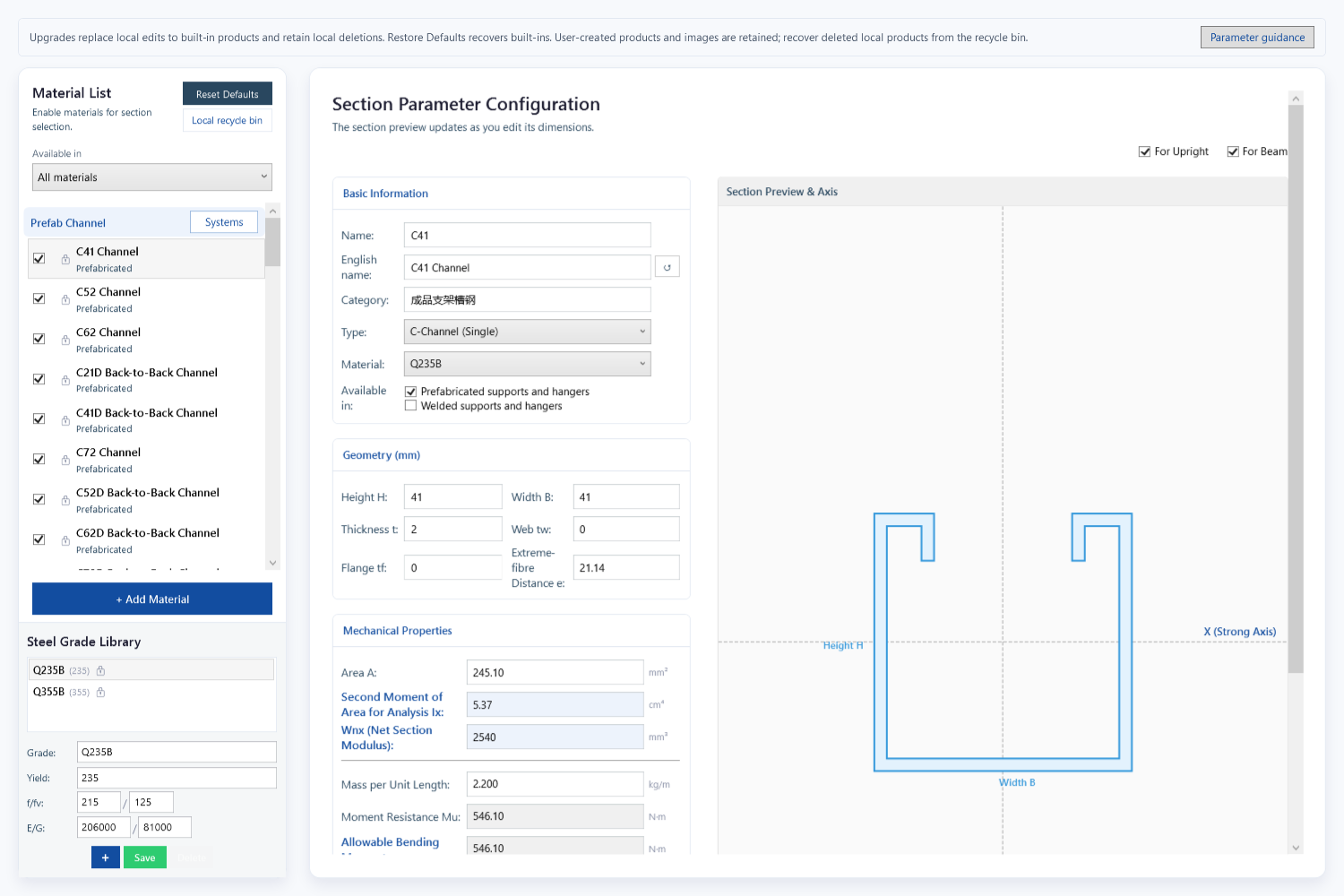
Task: Click the Width B input field
Action: (626, 497)
